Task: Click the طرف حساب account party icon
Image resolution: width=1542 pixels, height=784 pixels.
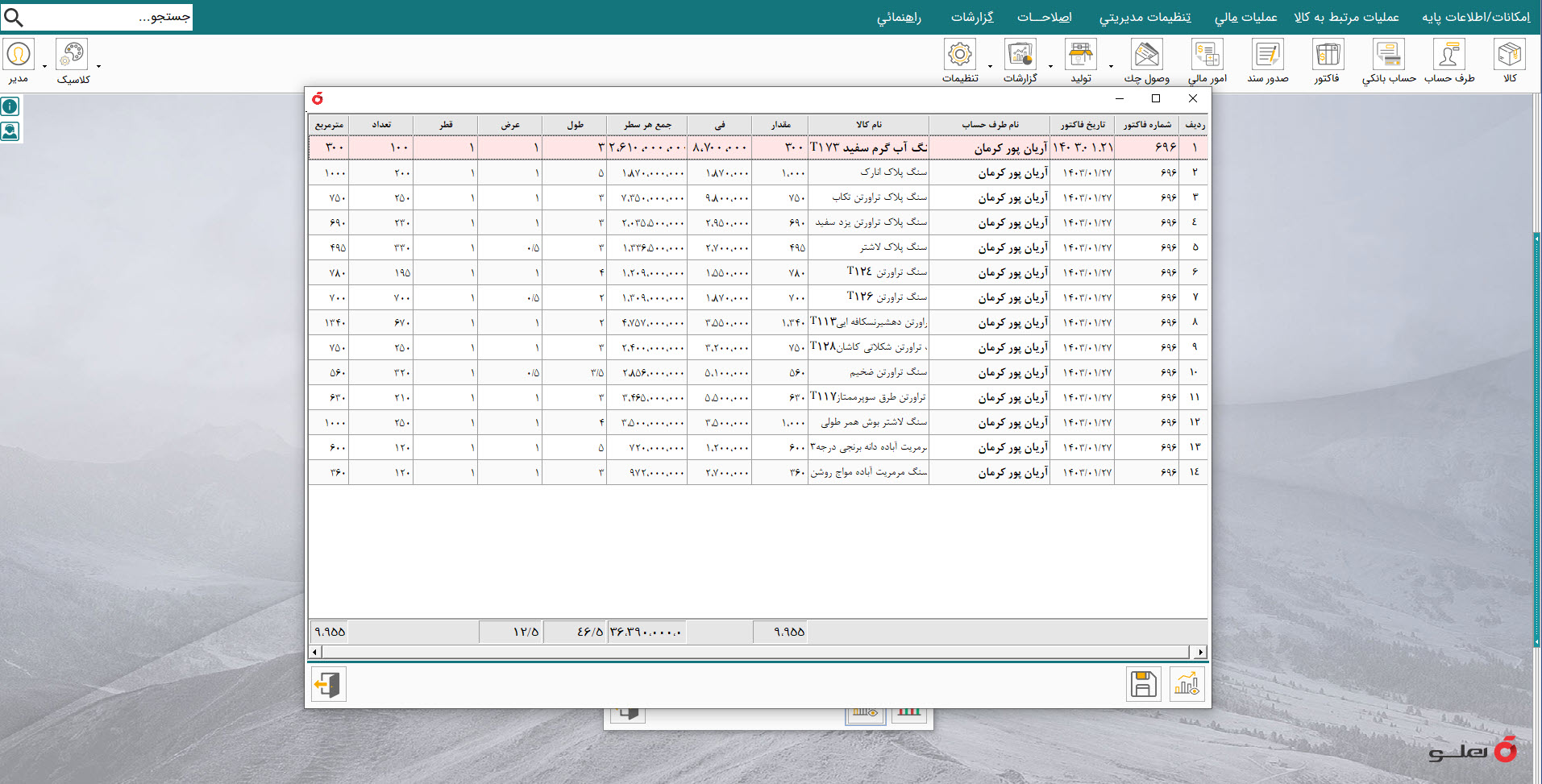Action: (1448, 56)
